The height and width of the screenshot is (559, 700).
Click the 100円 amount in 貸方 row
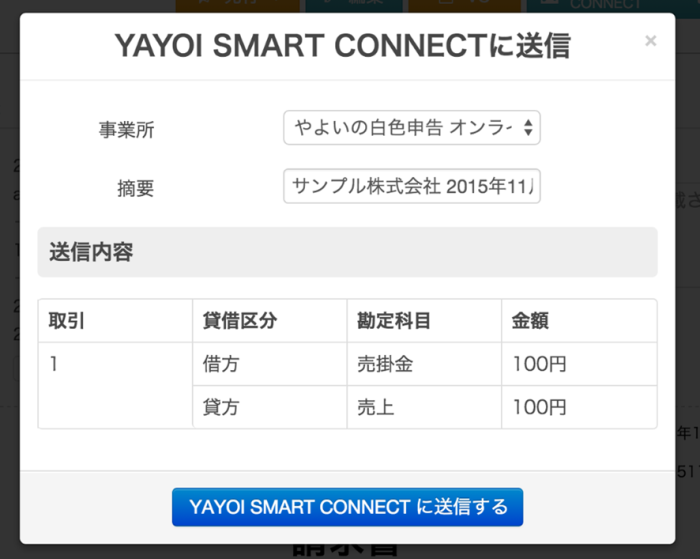coord(539,407)
